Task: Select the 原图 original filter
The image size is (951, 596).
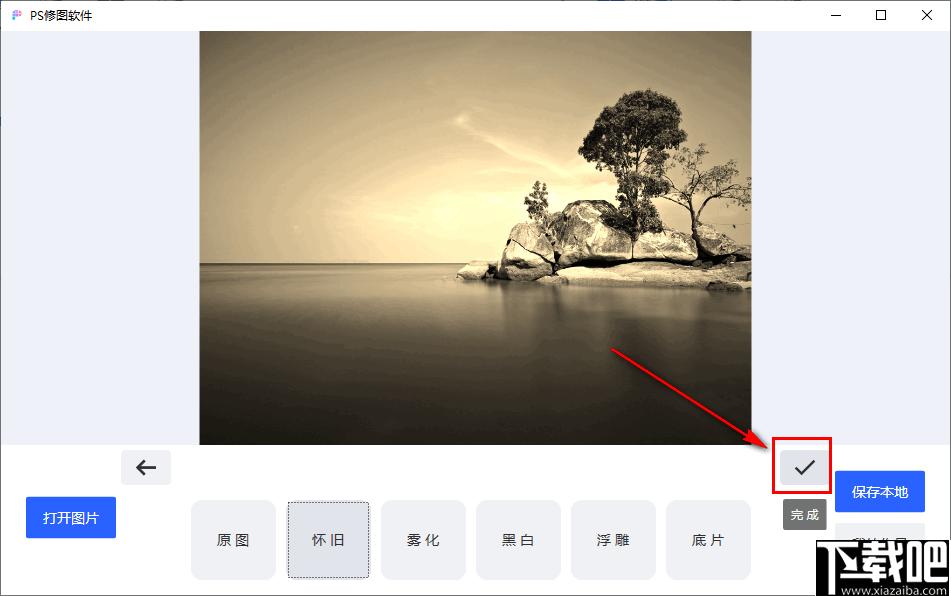Action: [x=234, y=540]
